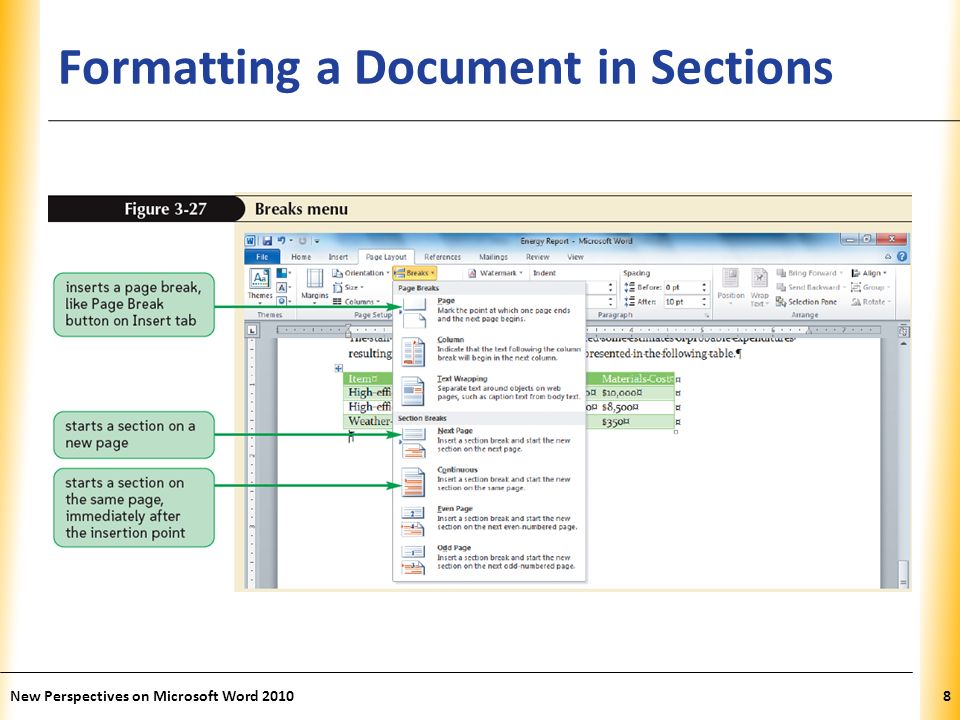This screenshot has width=960, height=720.
Task: Click the View Ruler toggle icon
Action: (x=903, y=331)
